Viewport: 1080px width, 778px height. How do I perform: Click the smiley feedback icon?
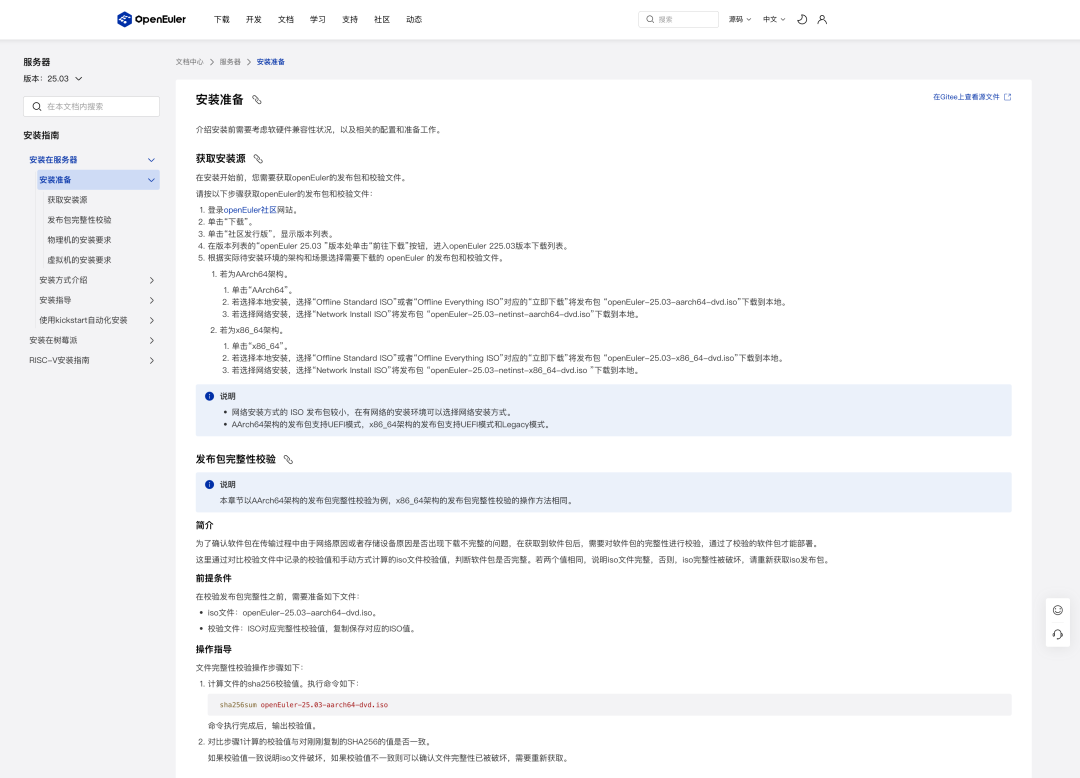tap(1057, 610)
